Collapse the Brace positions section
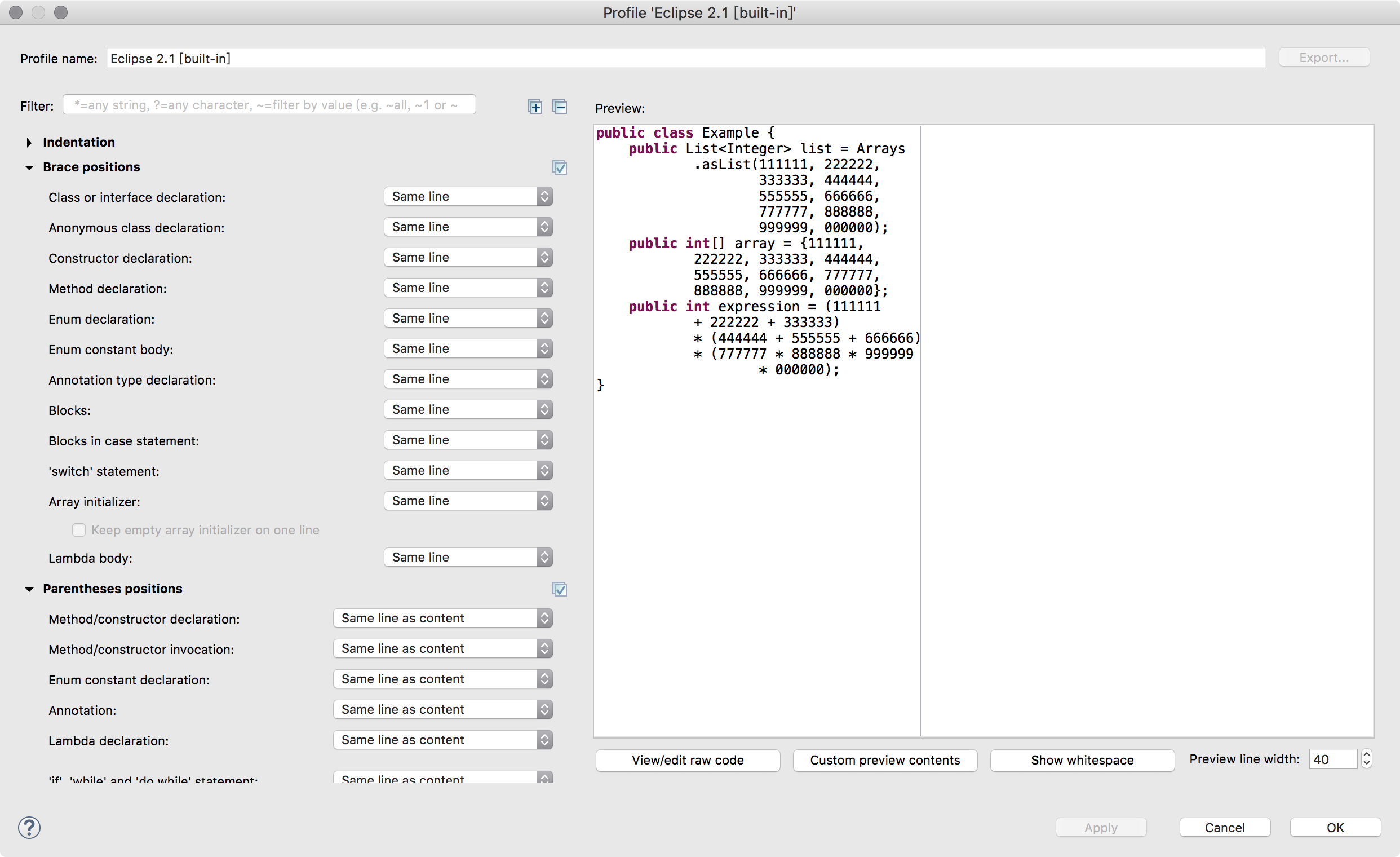The image size is (1400, 857). 29,167
